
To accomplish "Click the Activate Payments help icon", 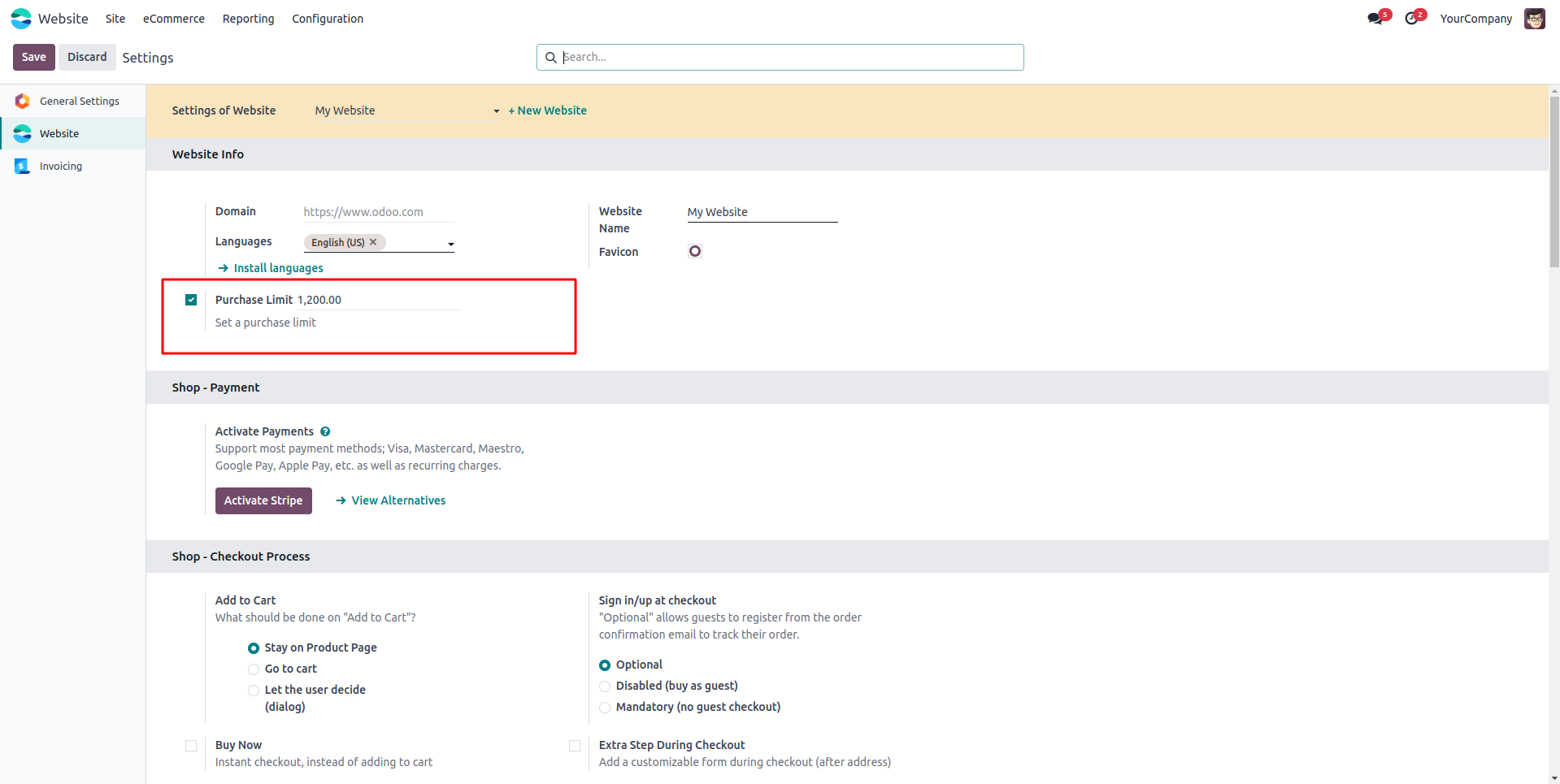I will pyautogui.click(x=325, y=431).
